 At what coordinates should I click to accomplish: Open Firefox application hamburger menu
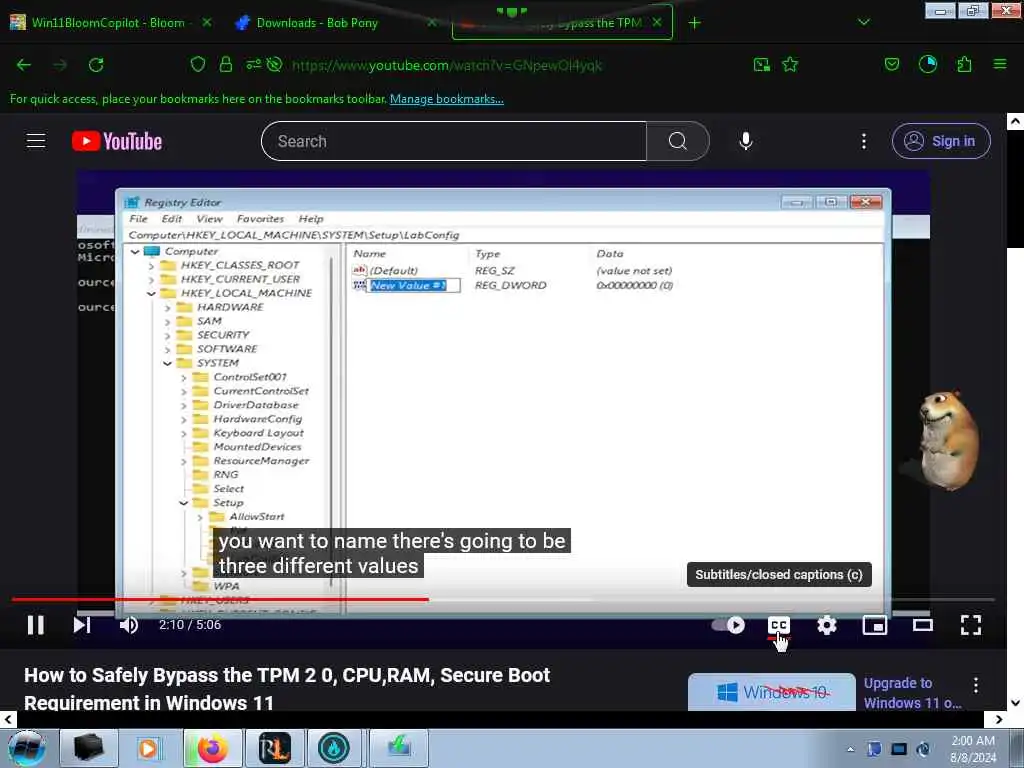coord(999,64)
